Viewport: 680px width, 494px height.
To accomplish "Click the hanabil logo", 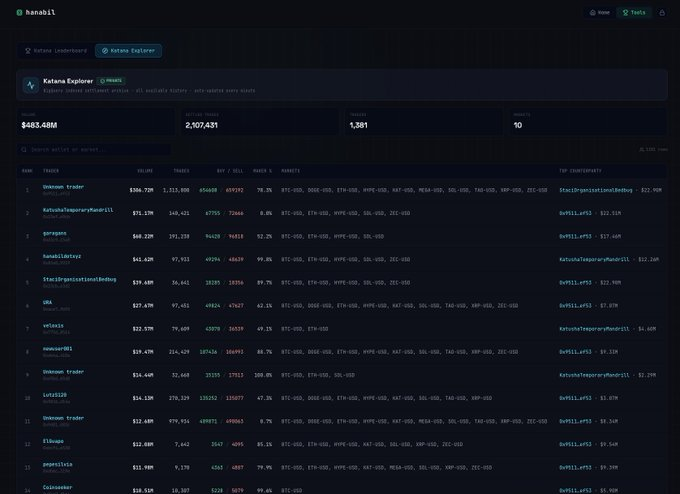I will (36, 13).
